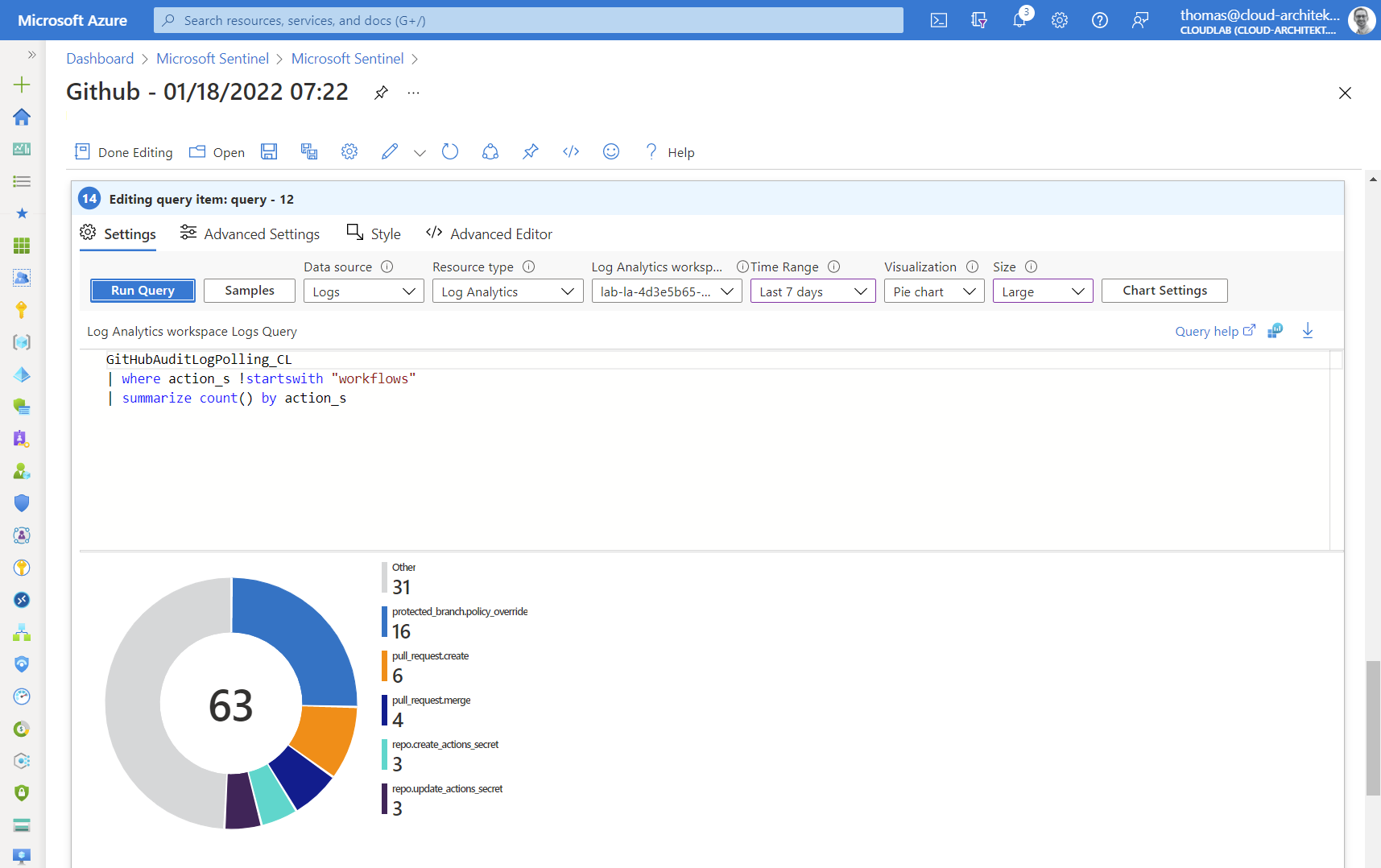Screen dimensions: 1381x868
Task: Open the help question mark icon
Action: (1100, 20)
